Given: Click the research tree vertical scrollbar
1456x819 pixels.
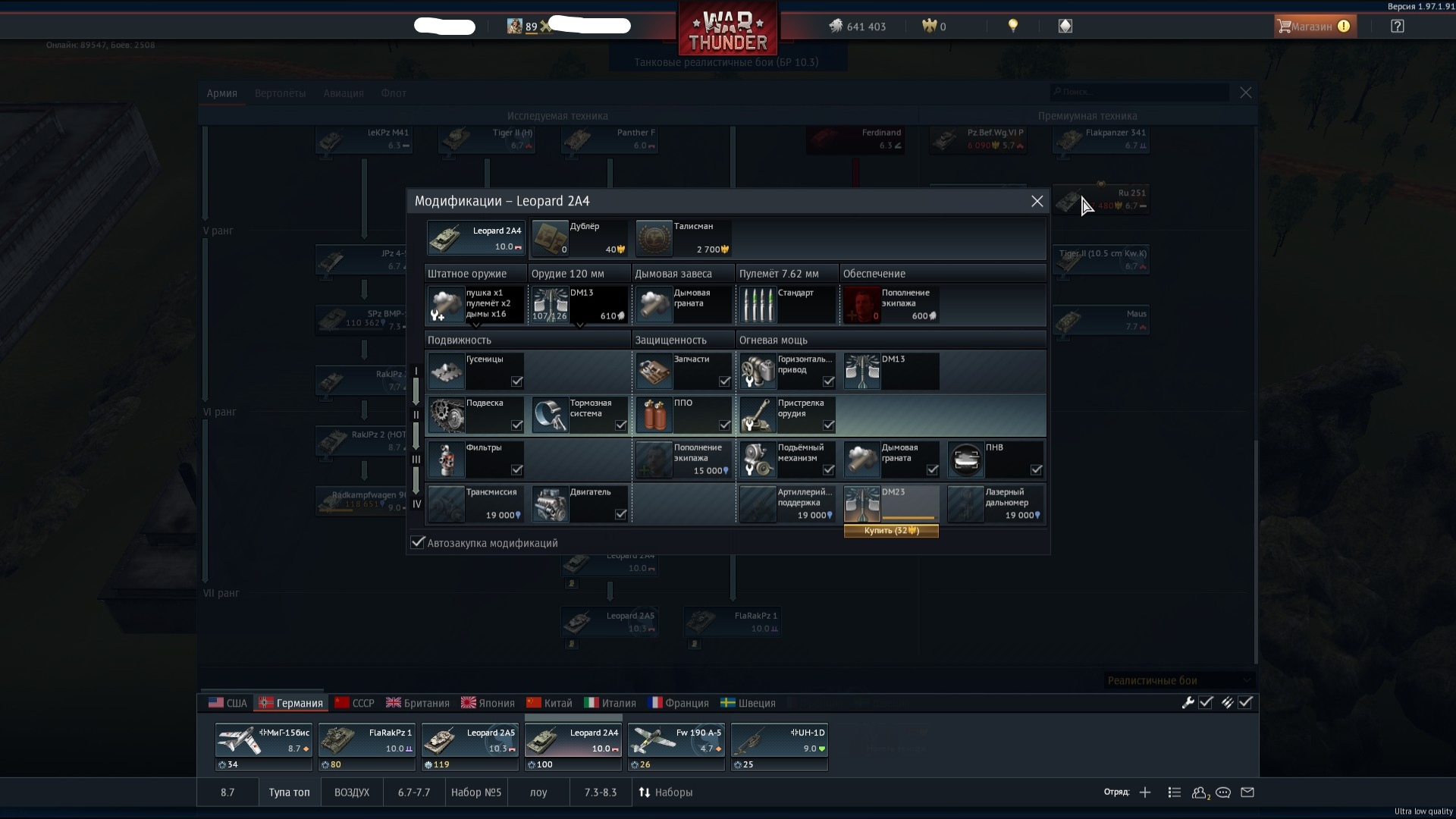Looking at the screenshot, I should (1255, 552).
